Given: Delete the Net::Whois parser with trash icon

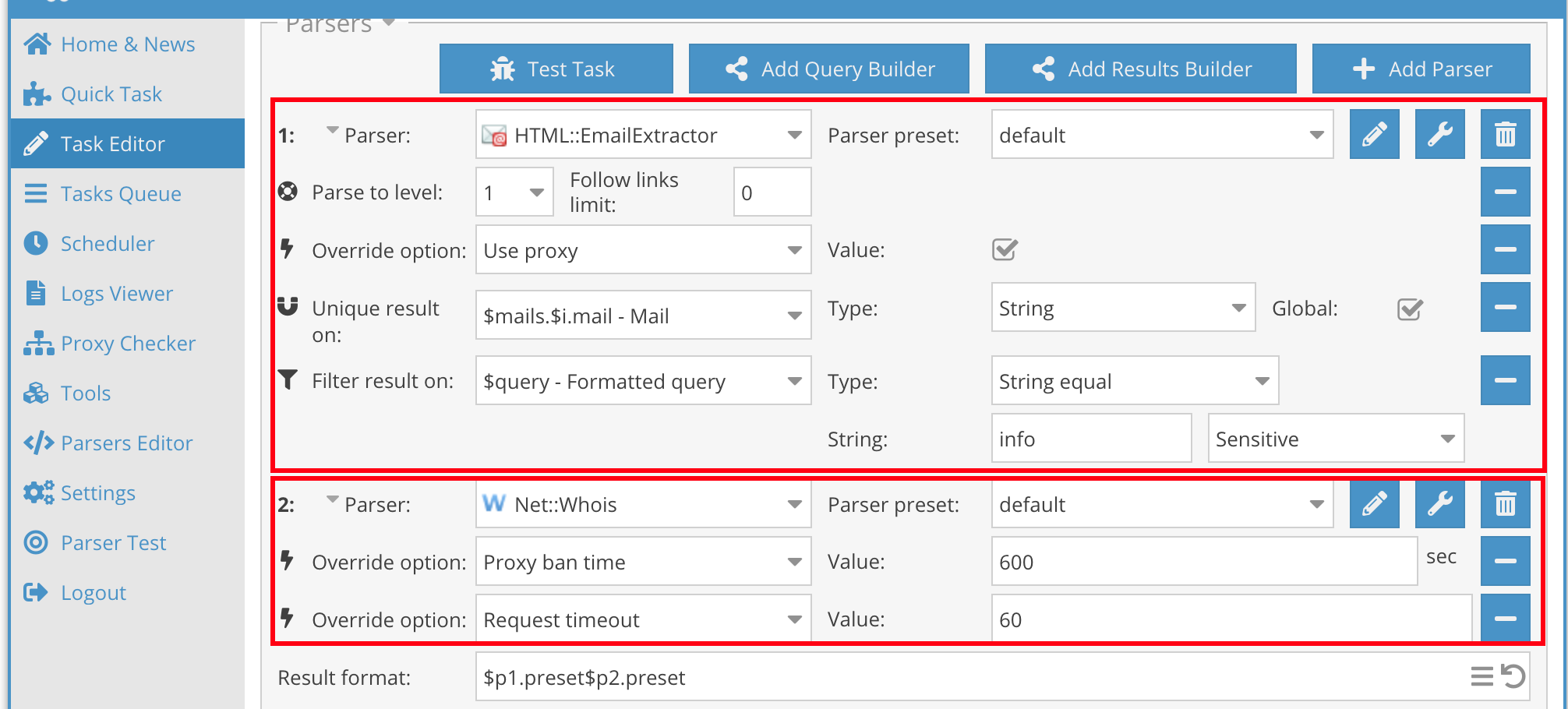Looking at the screenshot, I should tap(1505, 504).
